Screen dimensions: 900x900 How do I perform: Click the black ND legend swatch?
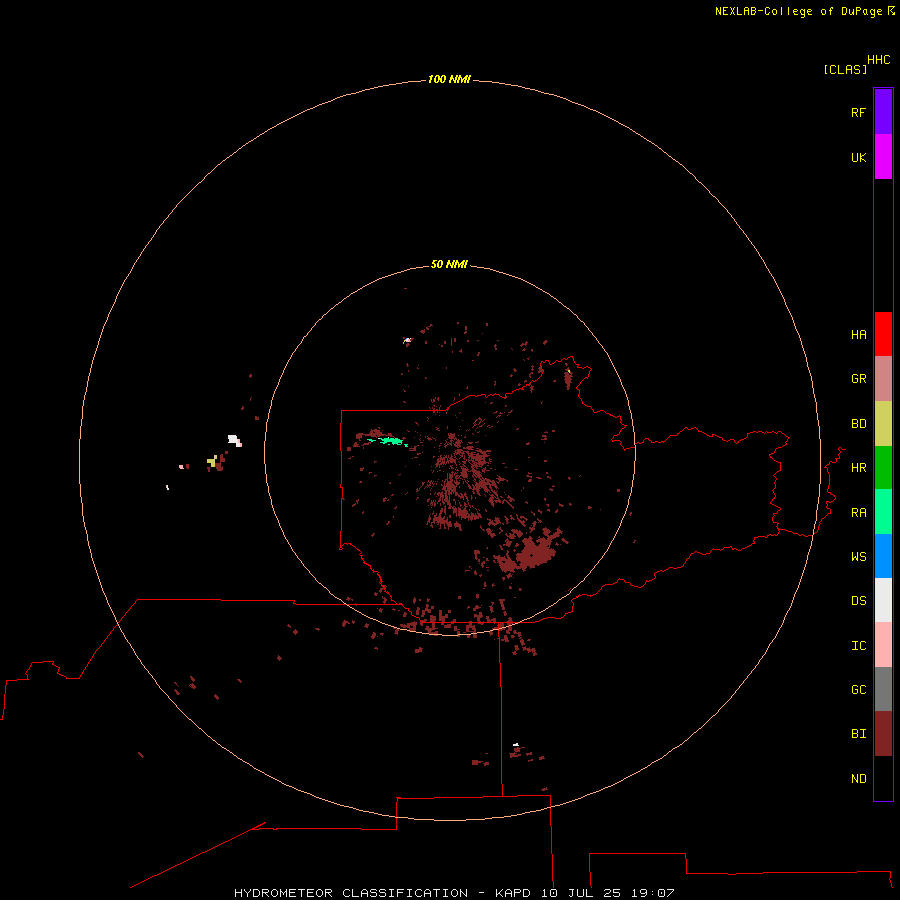[x=883, y=778]
